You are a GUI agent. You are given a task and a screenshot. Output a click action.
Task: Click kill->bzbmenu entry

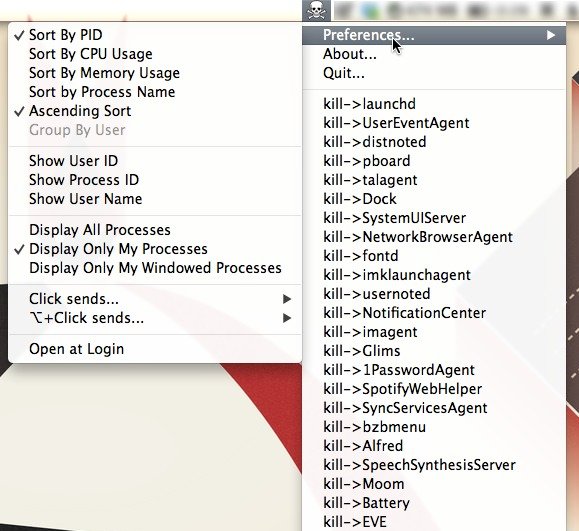434,427
